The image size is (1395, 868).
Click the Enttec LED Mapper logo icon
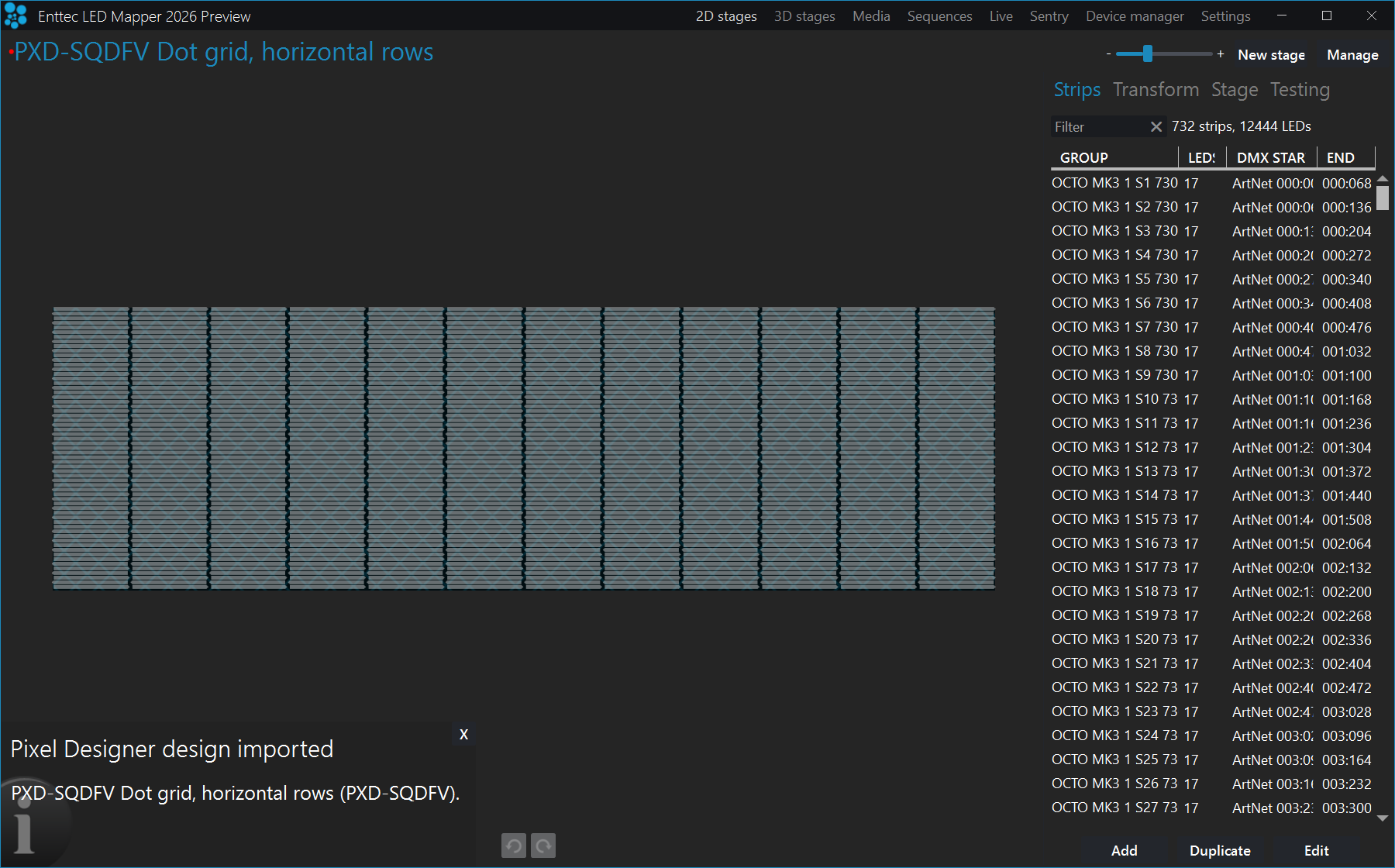(15, 15)
